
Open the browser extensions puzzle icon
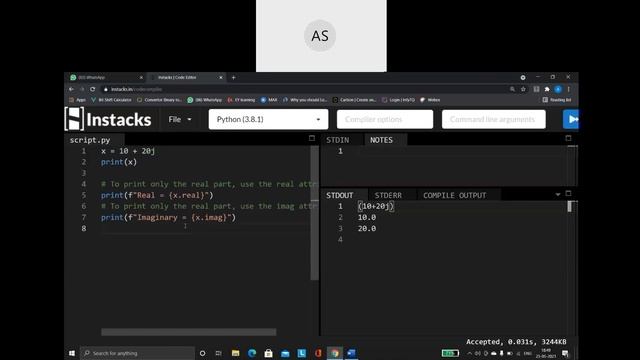click(547, 89)
